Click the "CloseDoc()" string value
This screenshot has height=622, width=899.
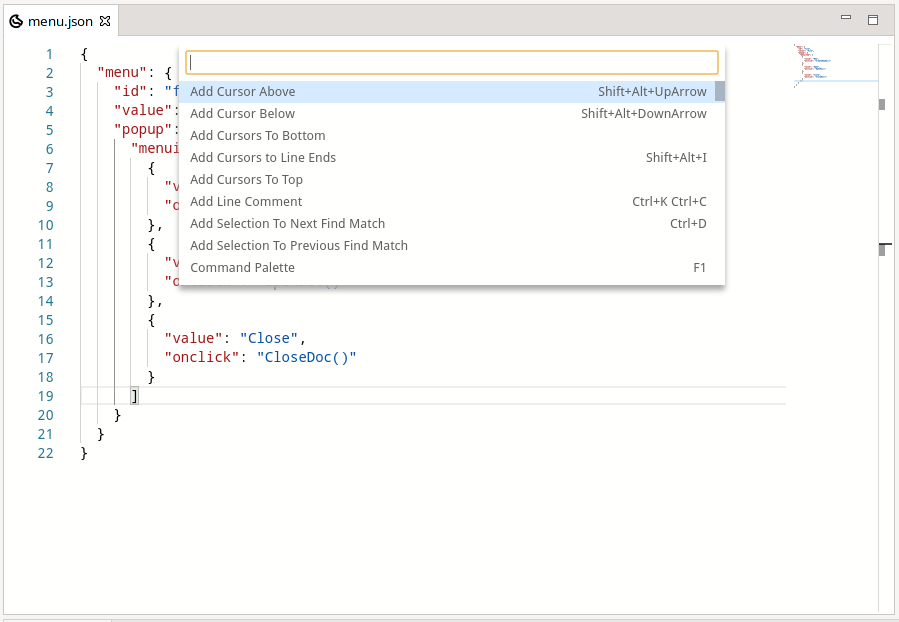[x=306, y=357]
